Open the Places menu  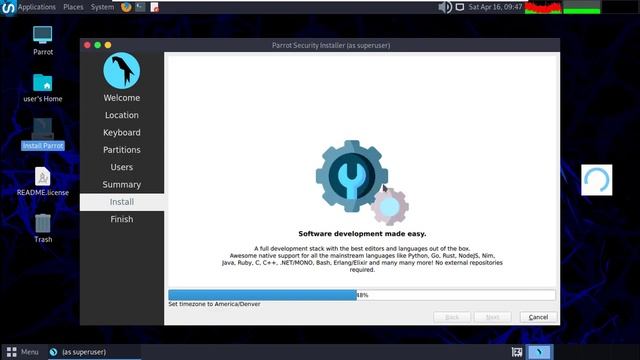pos(73,7)
